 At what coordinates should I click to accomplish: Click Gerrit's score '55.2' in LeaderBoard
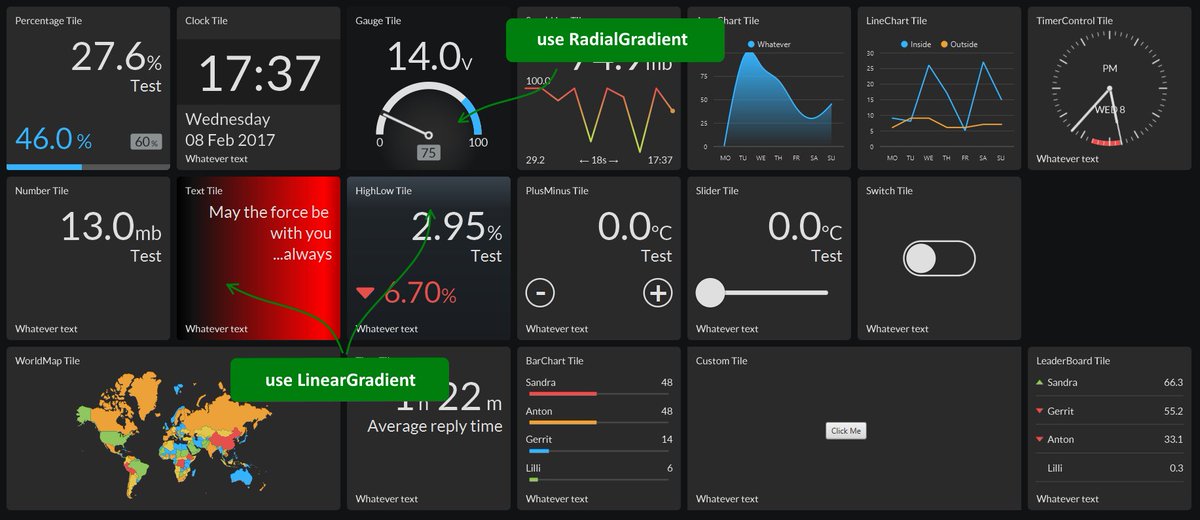pos(1173,411)
